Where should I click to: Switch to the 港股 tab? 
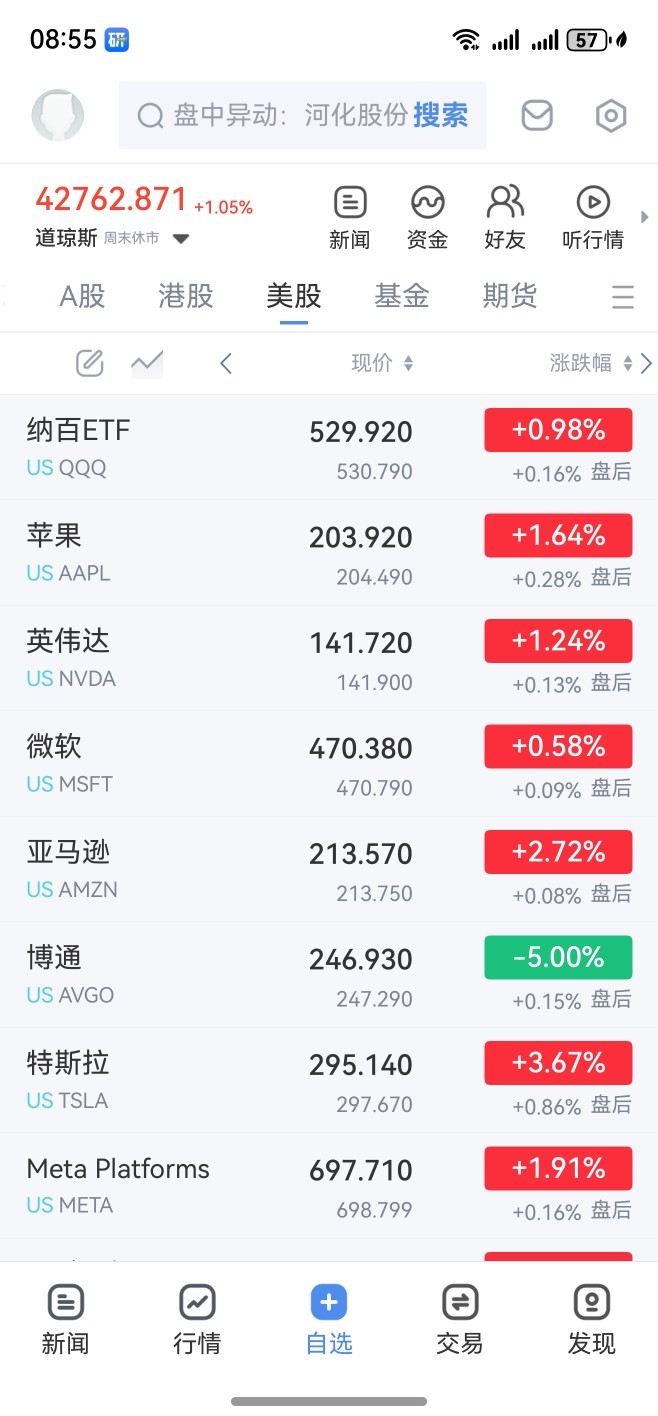click(x=186, y=296)
